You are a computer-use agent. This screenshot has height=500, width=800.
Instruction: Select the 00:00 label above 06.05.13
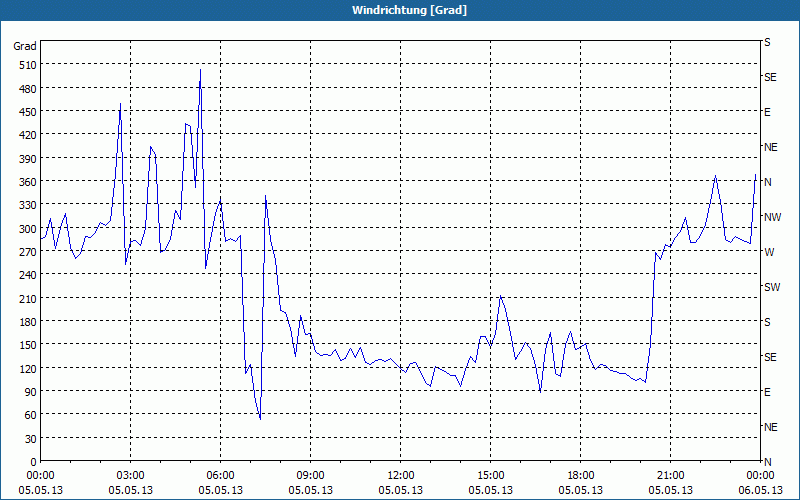(760, 476)
